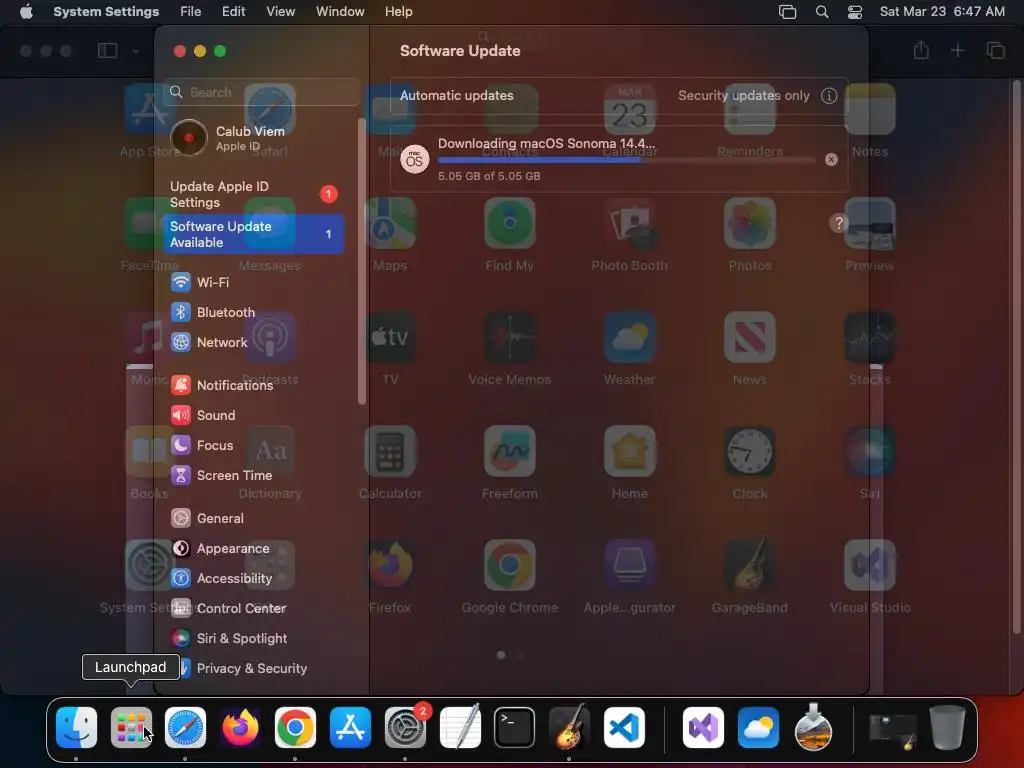This screenshot has height=768, width=1024.
Task: Open Update Apple ID Settings
Action: [253, 194]
